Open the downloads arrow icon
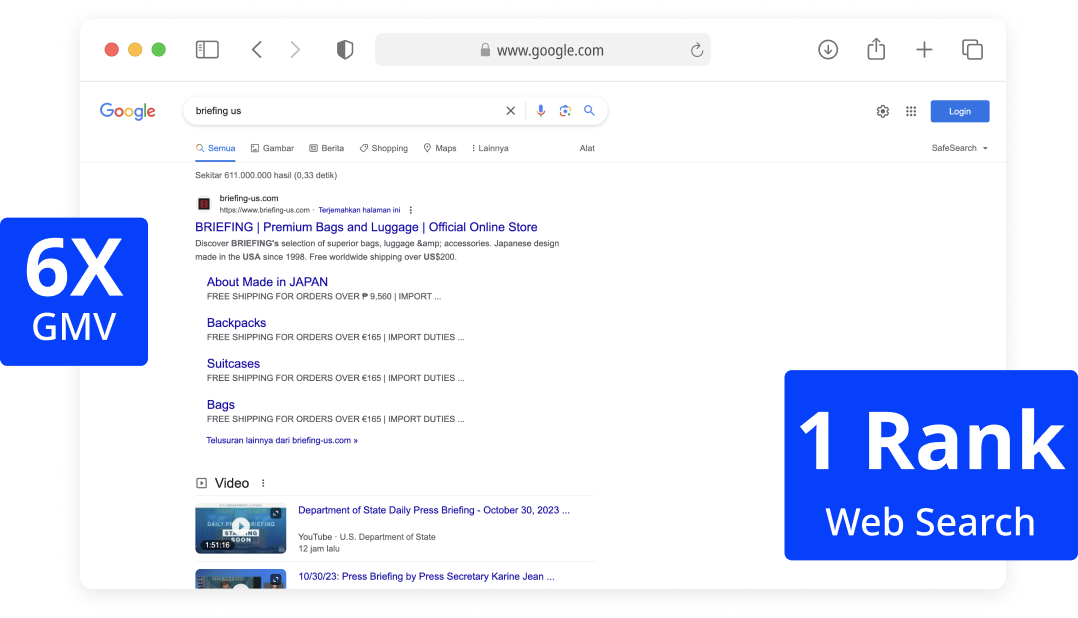Viewport: 1078px width, 618px height. click(828, 49)
